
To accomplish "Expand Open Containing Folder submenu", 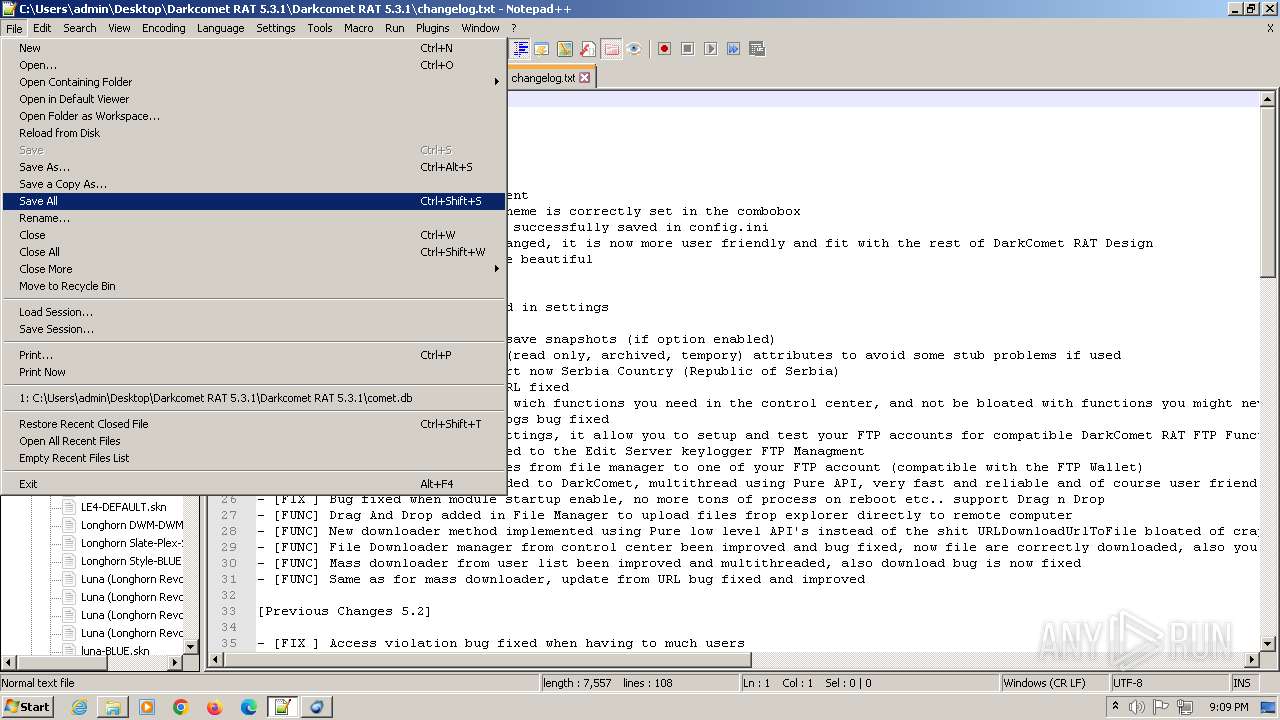I will [254, 82].
